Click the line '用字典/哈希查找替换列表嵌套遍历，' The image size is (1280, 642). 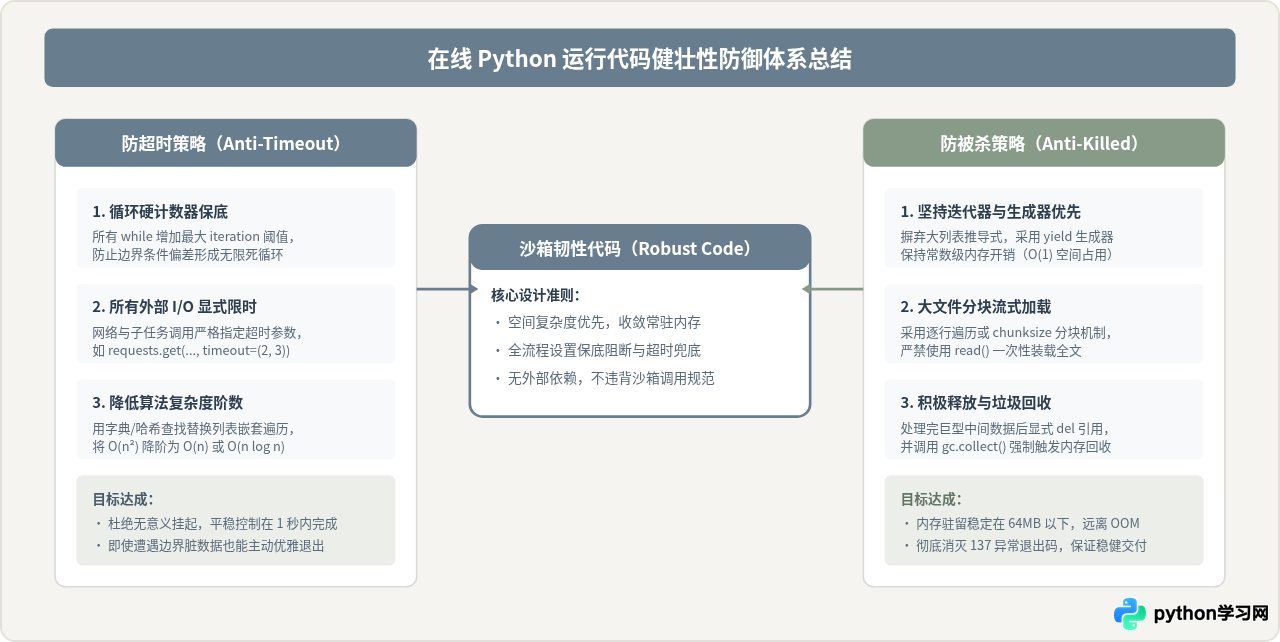click(193, 428)
